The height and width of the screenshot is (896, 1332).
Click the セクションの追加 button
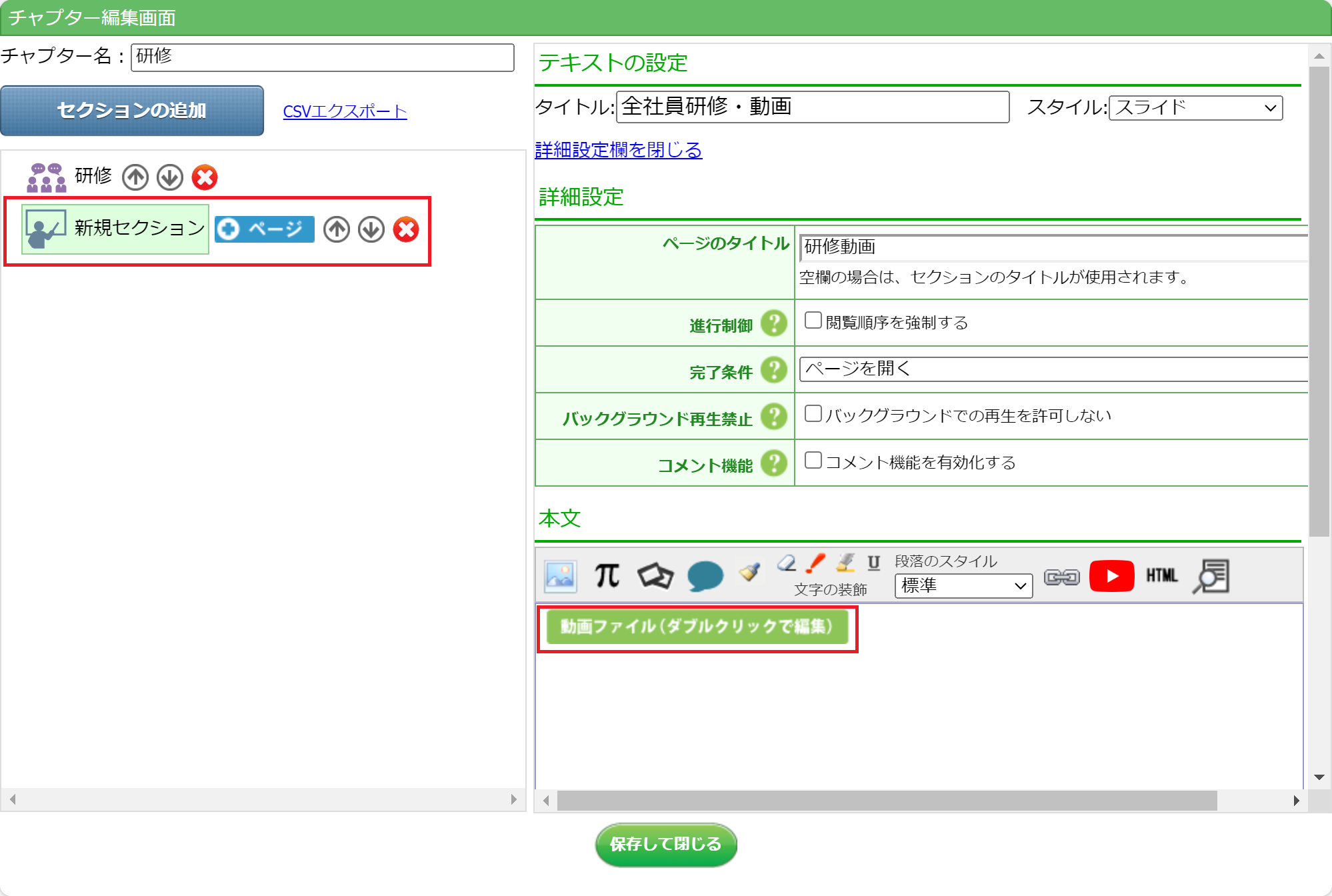pos(132,111)
